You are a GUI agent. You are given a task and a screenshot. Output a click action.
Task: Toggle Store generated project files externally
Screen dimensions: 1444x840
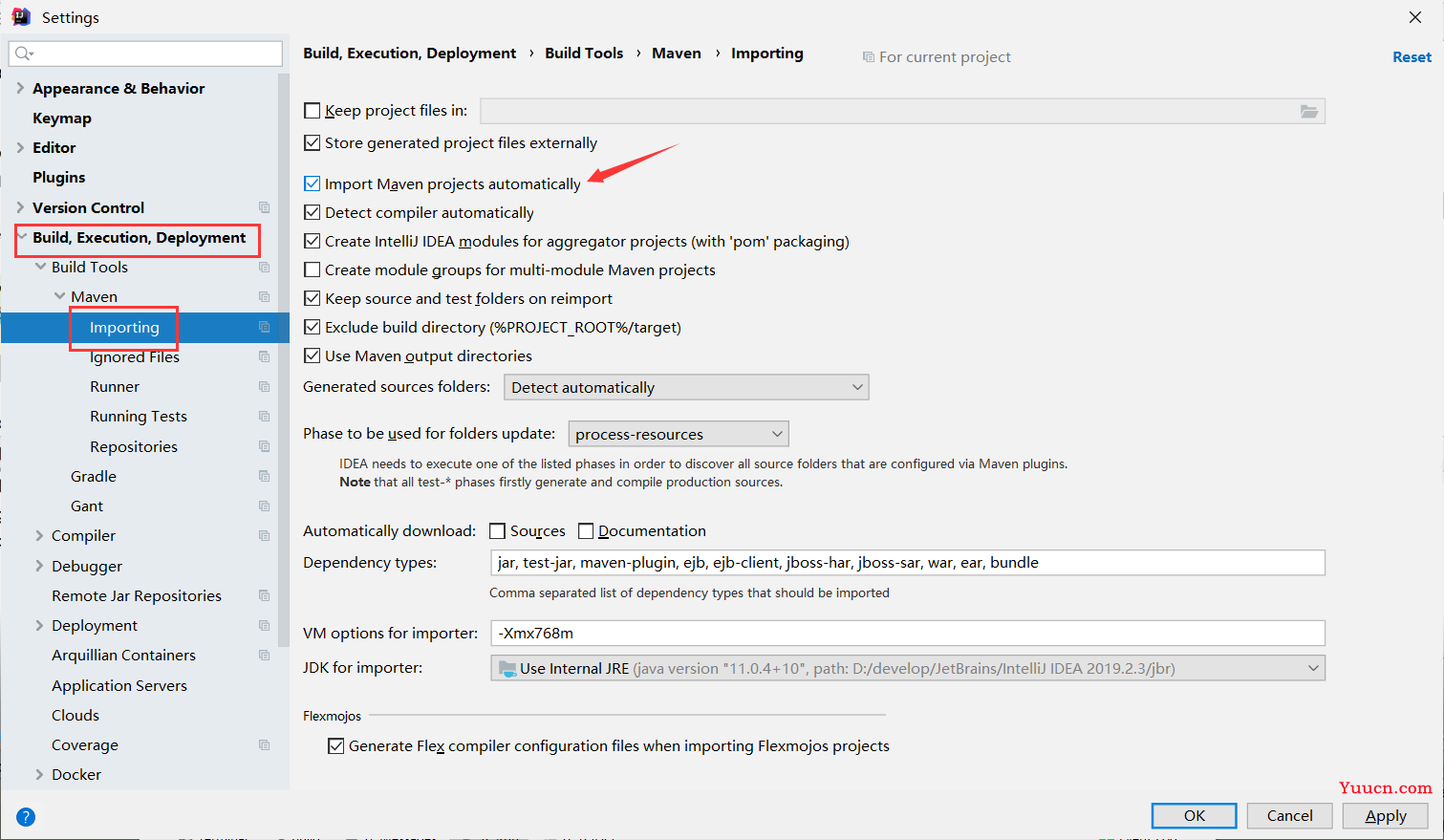tap(313, 143)
